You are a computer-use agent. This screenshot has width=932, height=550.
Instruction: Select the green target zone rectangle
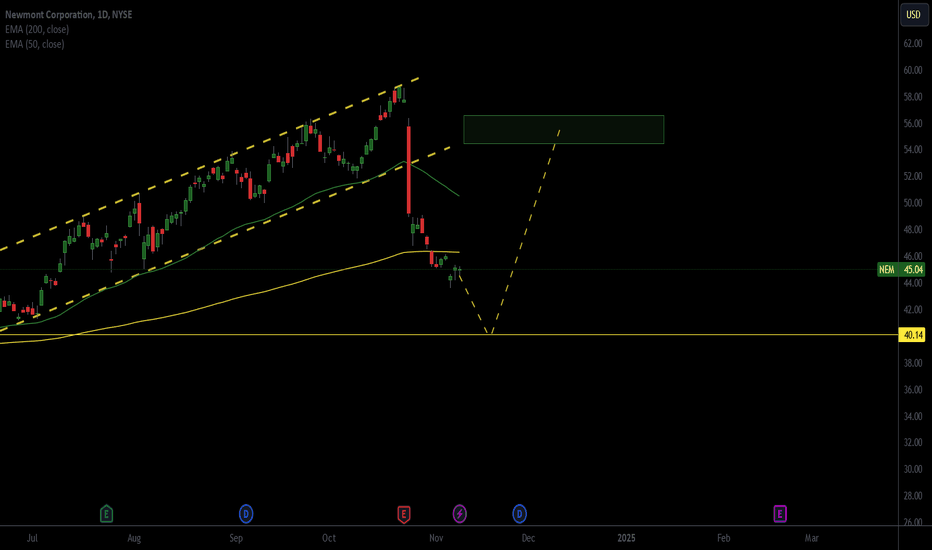coord(563,130)
